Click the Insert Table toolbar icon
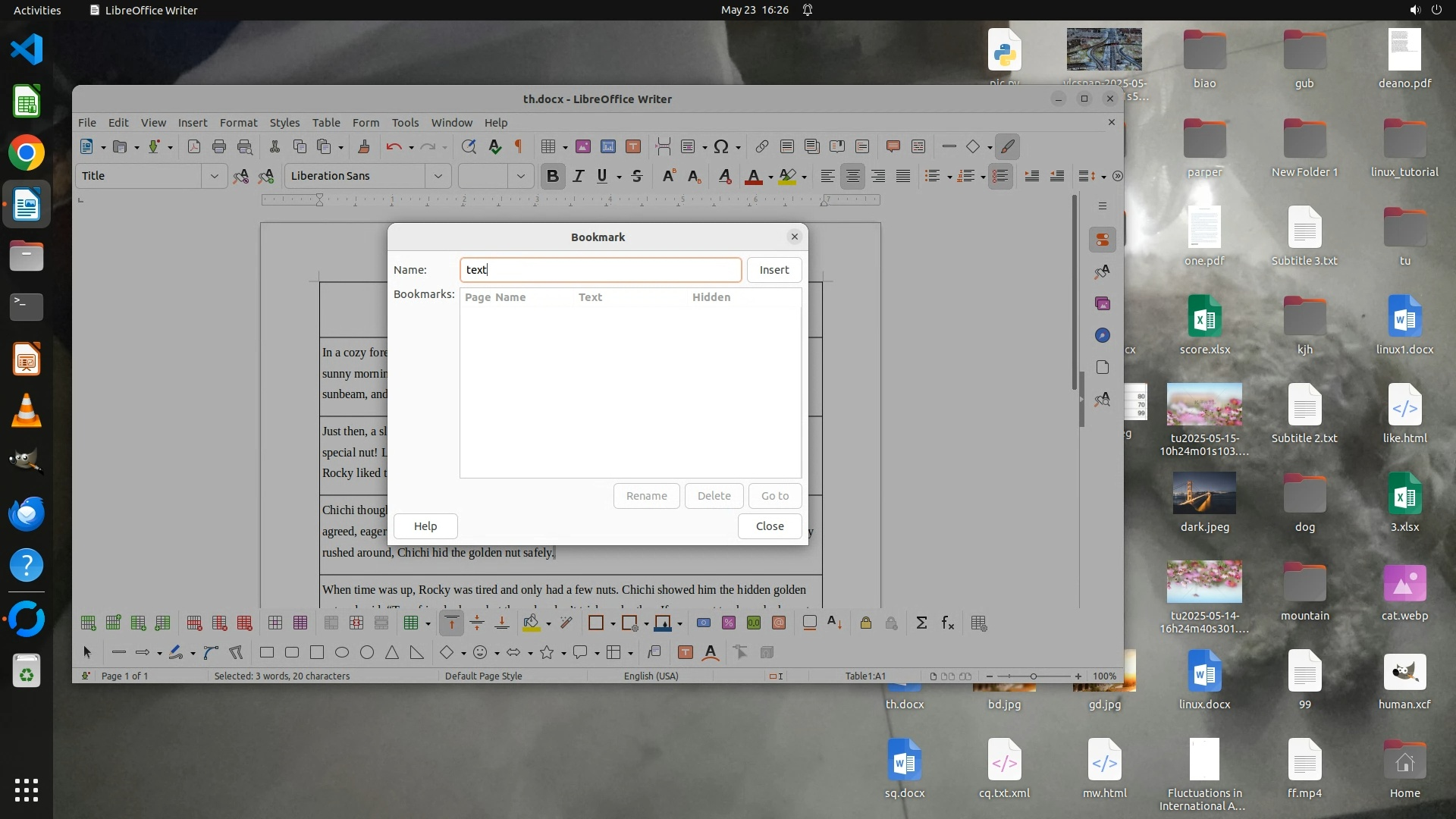 coord(548,147)
